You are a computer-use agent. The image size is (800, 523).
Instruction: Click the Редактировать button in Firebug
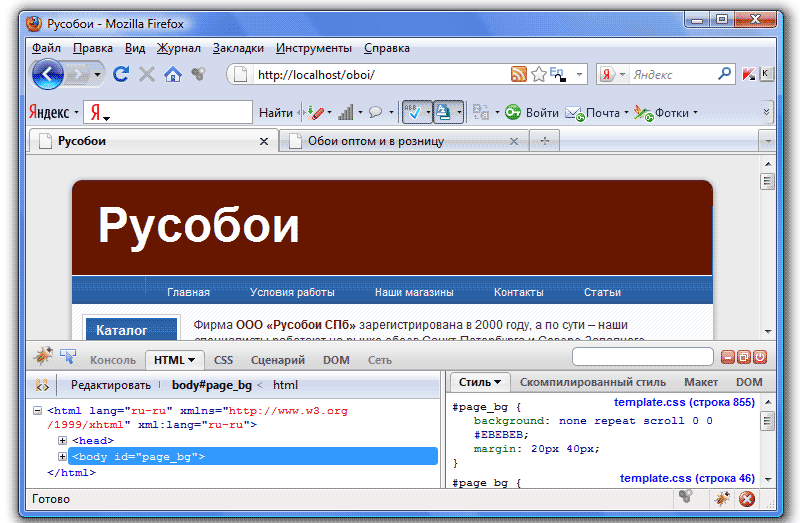coord(110,385)
